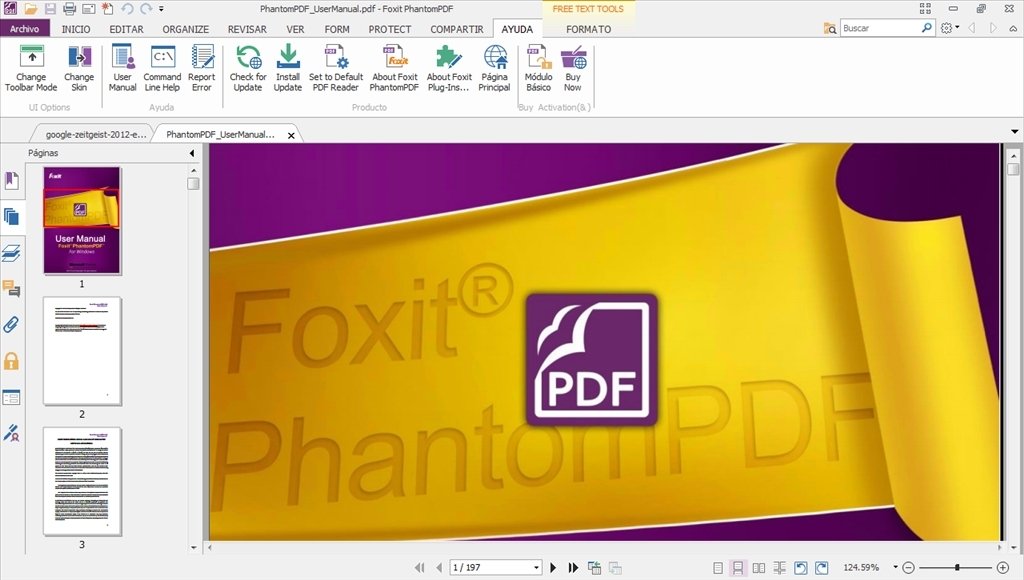The width and height of the screenshot is (1024, 580).
Task: Open the Archivo menu
Action: [25, 29]
